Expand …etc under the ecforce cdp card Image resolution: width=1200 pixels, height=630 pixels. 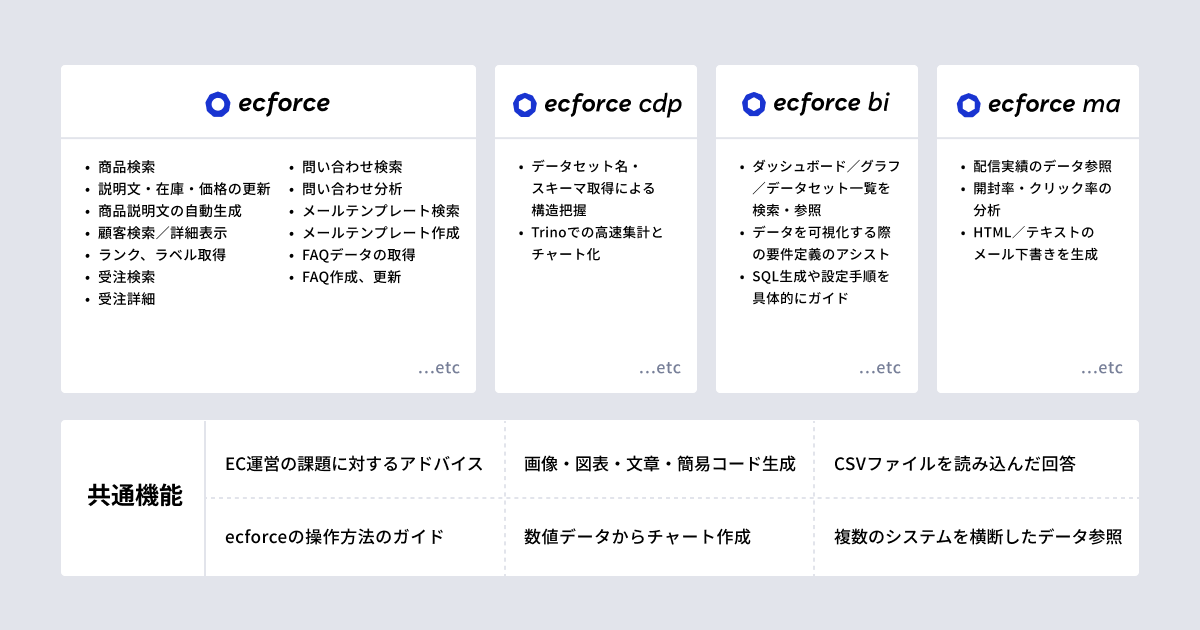660,368
